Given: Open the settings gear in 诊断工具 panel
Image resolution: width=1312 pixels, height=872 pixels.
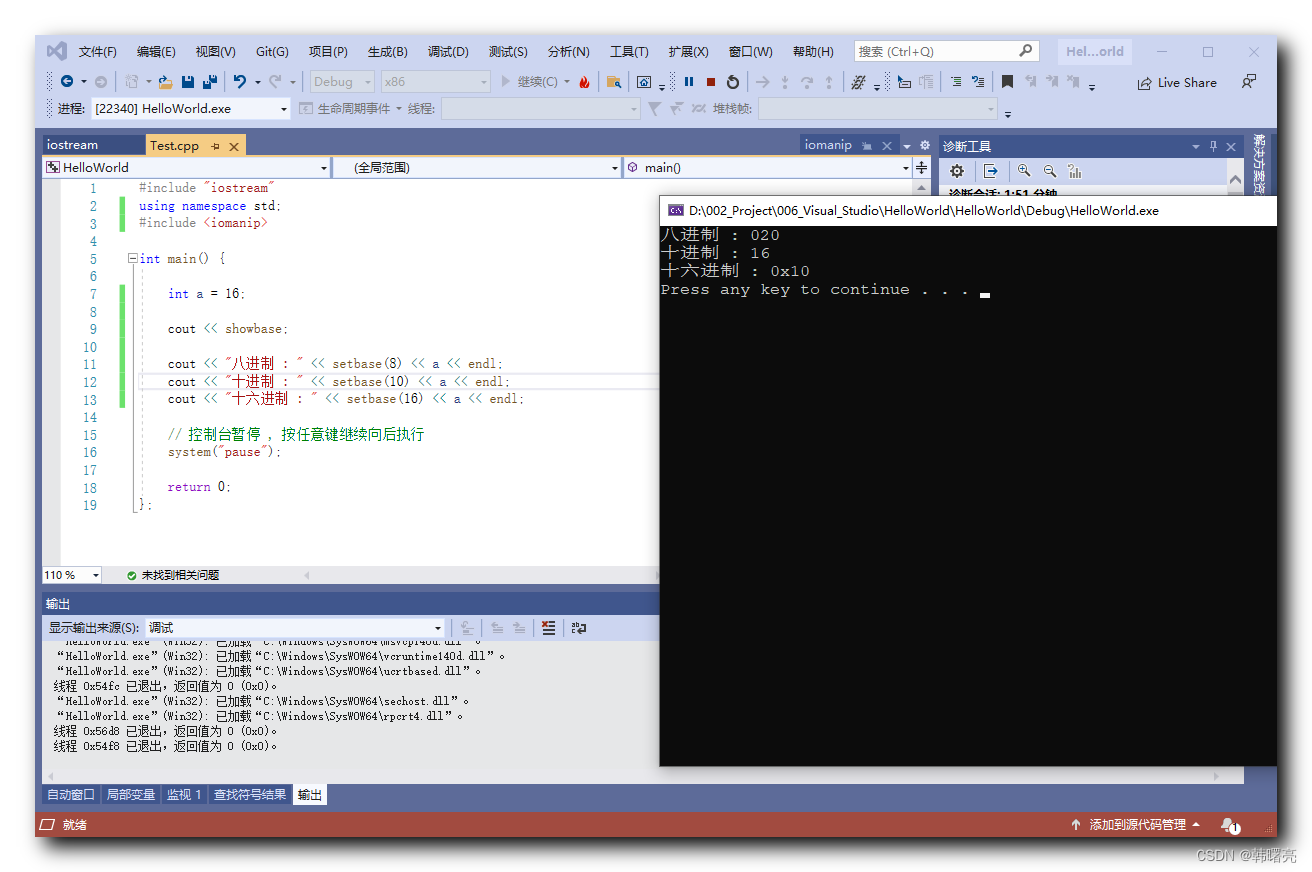Looking at the screenshot, I should [x=957, y=171].
